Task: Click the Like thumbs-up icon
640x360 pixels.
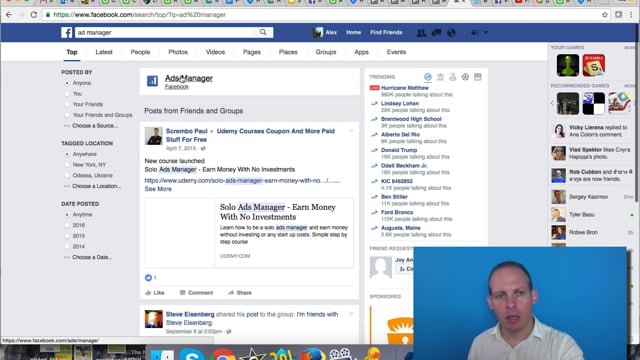Action: coord(148,293)
